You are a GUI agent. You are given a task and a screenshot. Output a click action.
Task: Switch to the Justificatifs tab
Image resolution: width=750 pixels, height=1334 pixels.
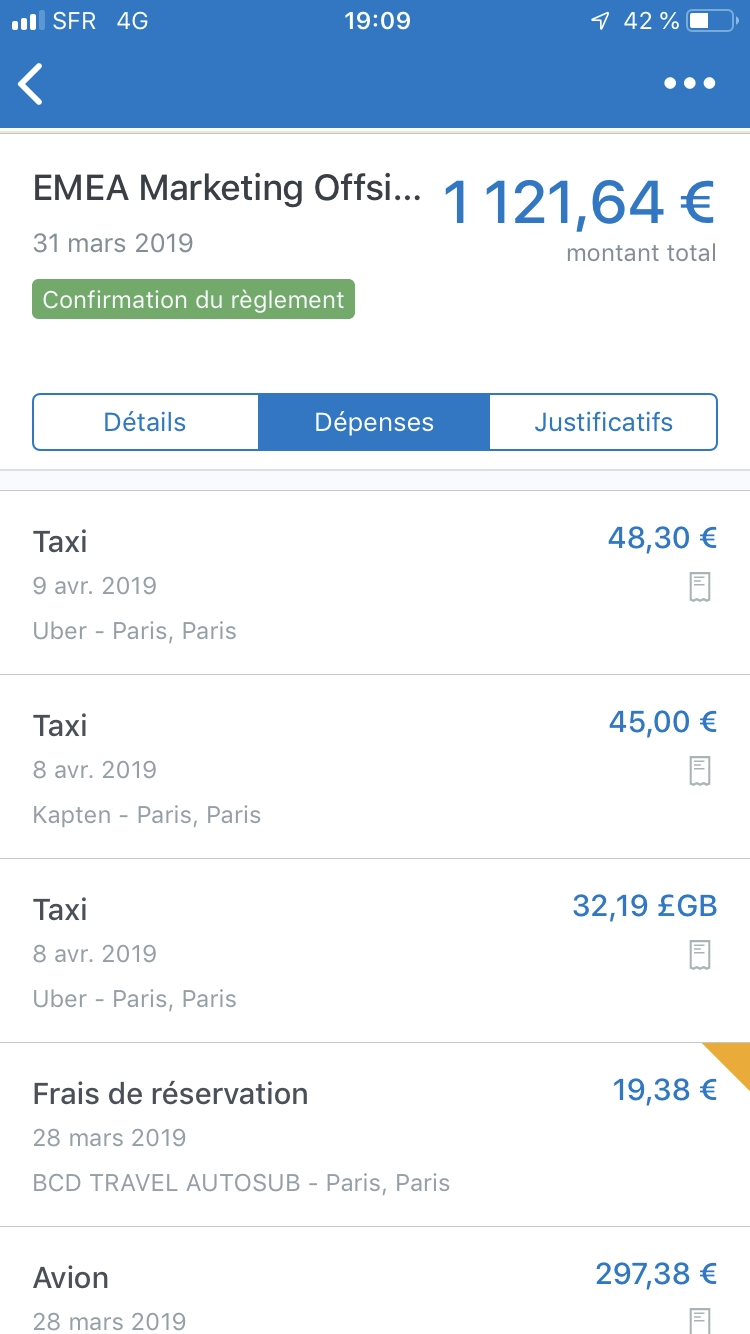pos(603,422)
